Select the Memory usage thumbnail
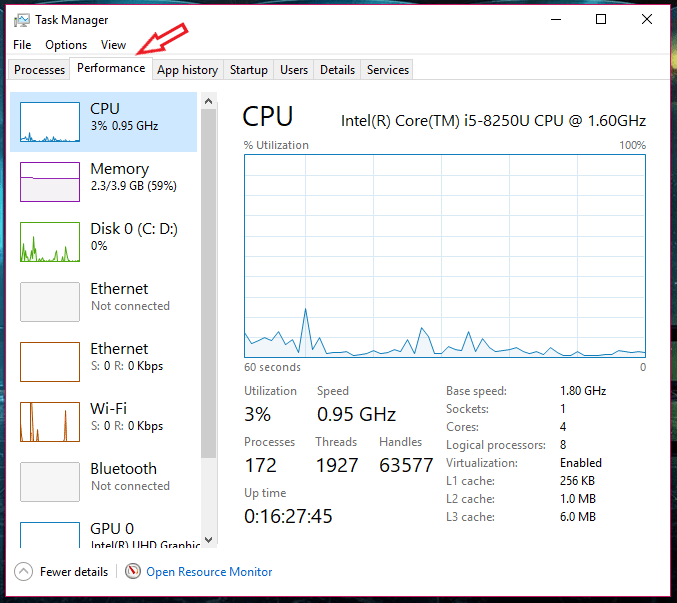 coord(50,182)
